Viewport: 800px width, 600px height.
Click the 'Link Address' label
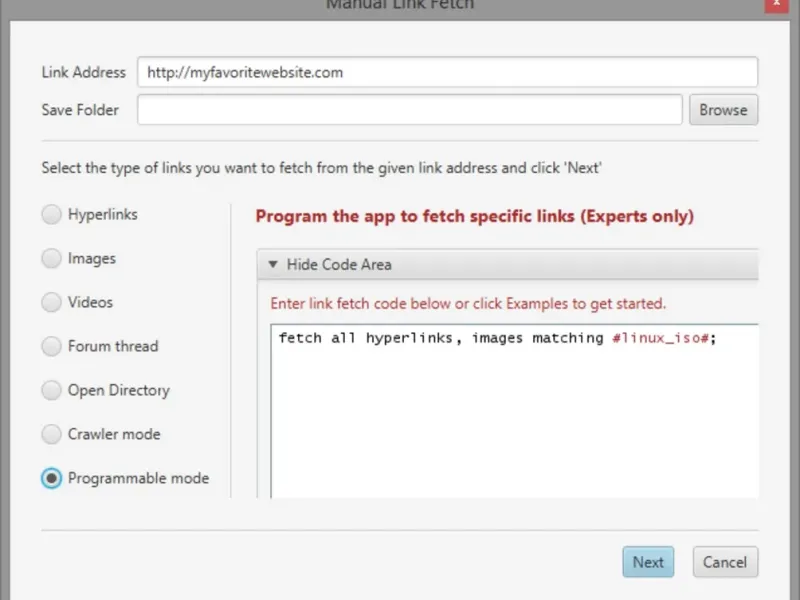pos(84,72)
